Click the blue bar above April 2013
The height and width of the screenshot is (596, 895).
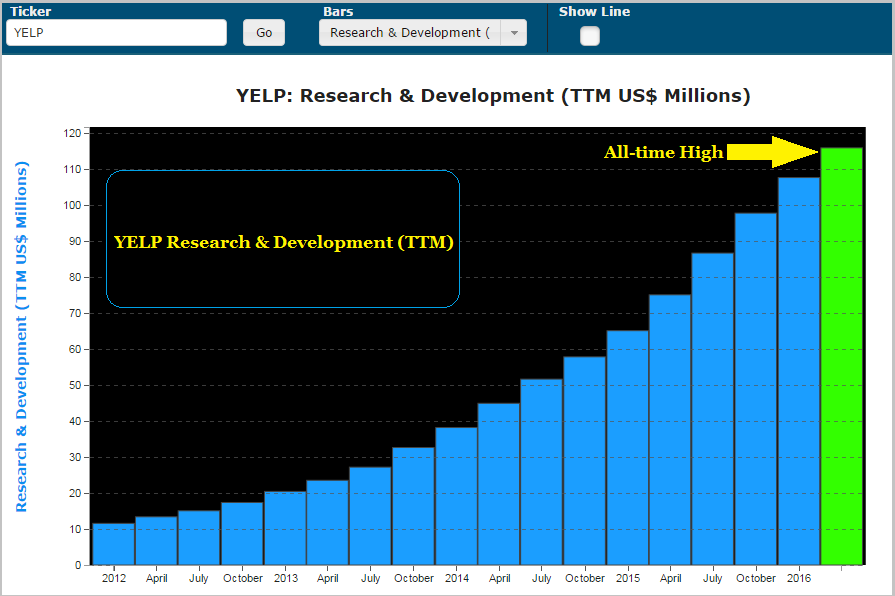point(328,522)
